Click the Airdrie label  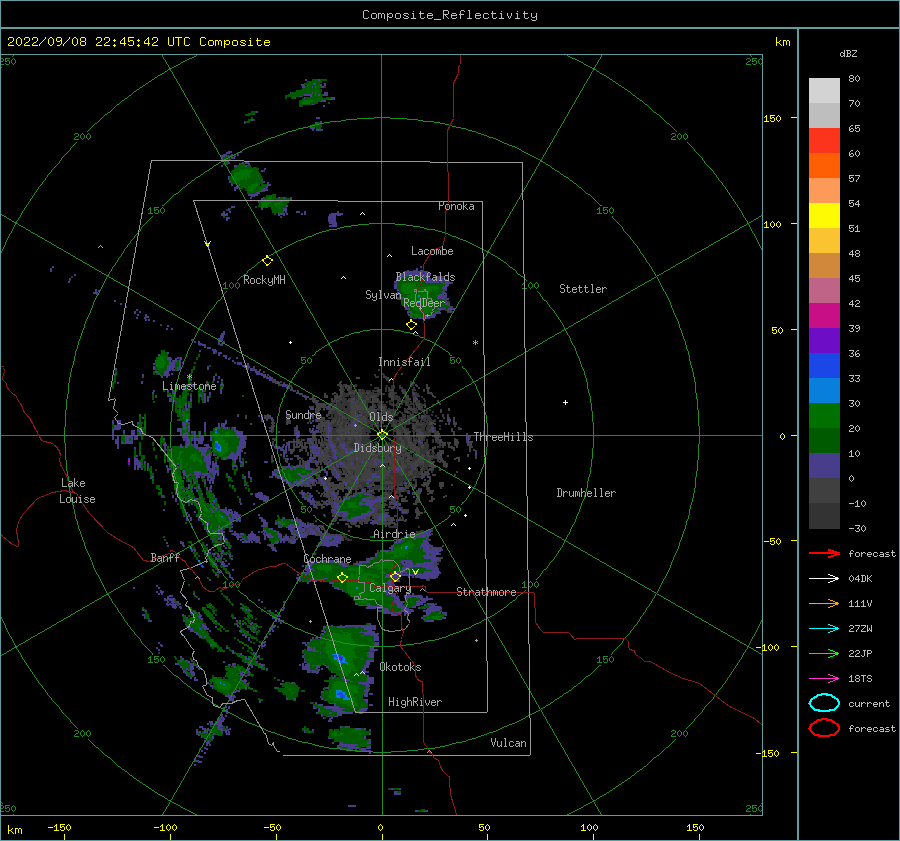point(394,534)
